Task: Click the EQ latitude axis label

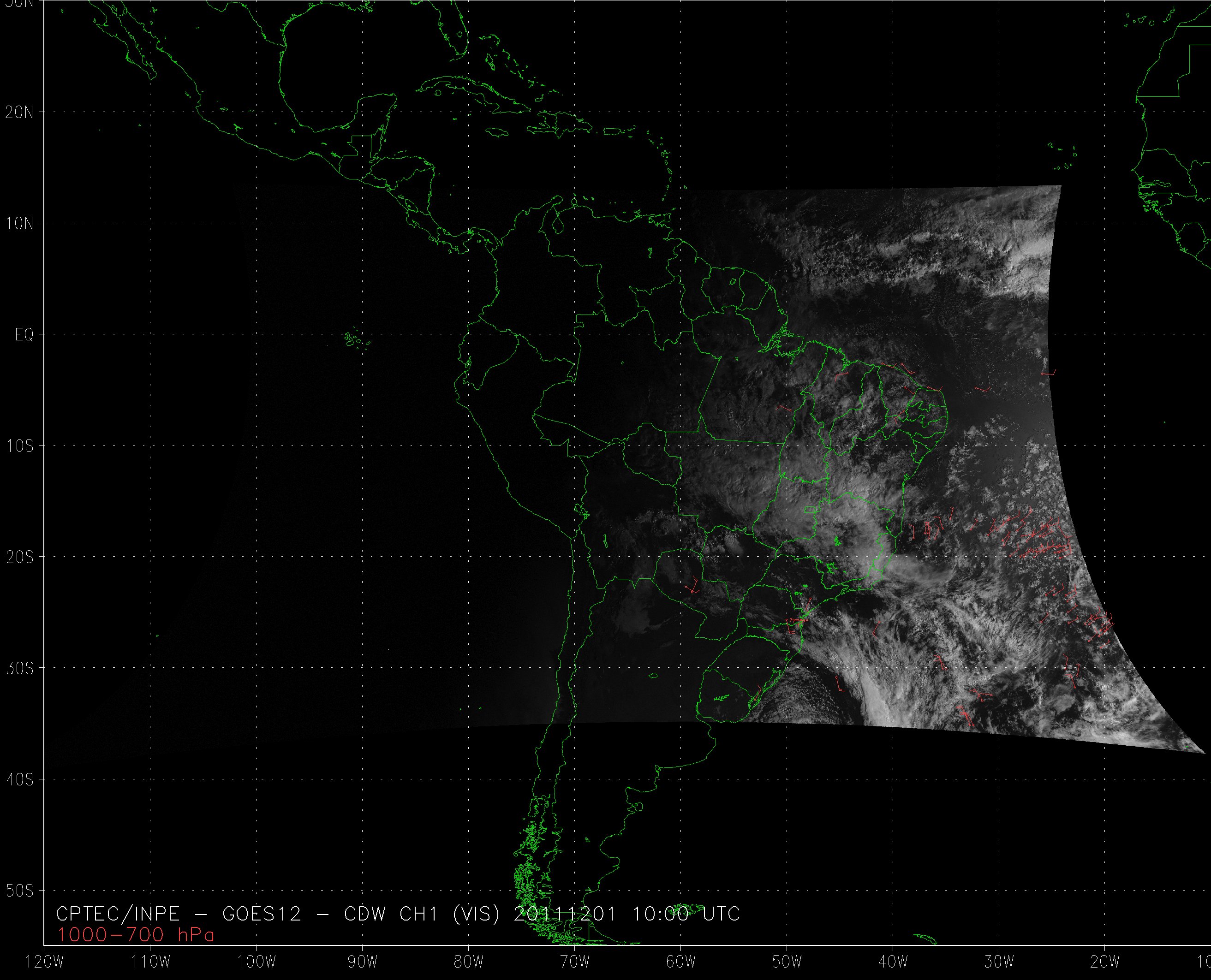Action: 24,335
